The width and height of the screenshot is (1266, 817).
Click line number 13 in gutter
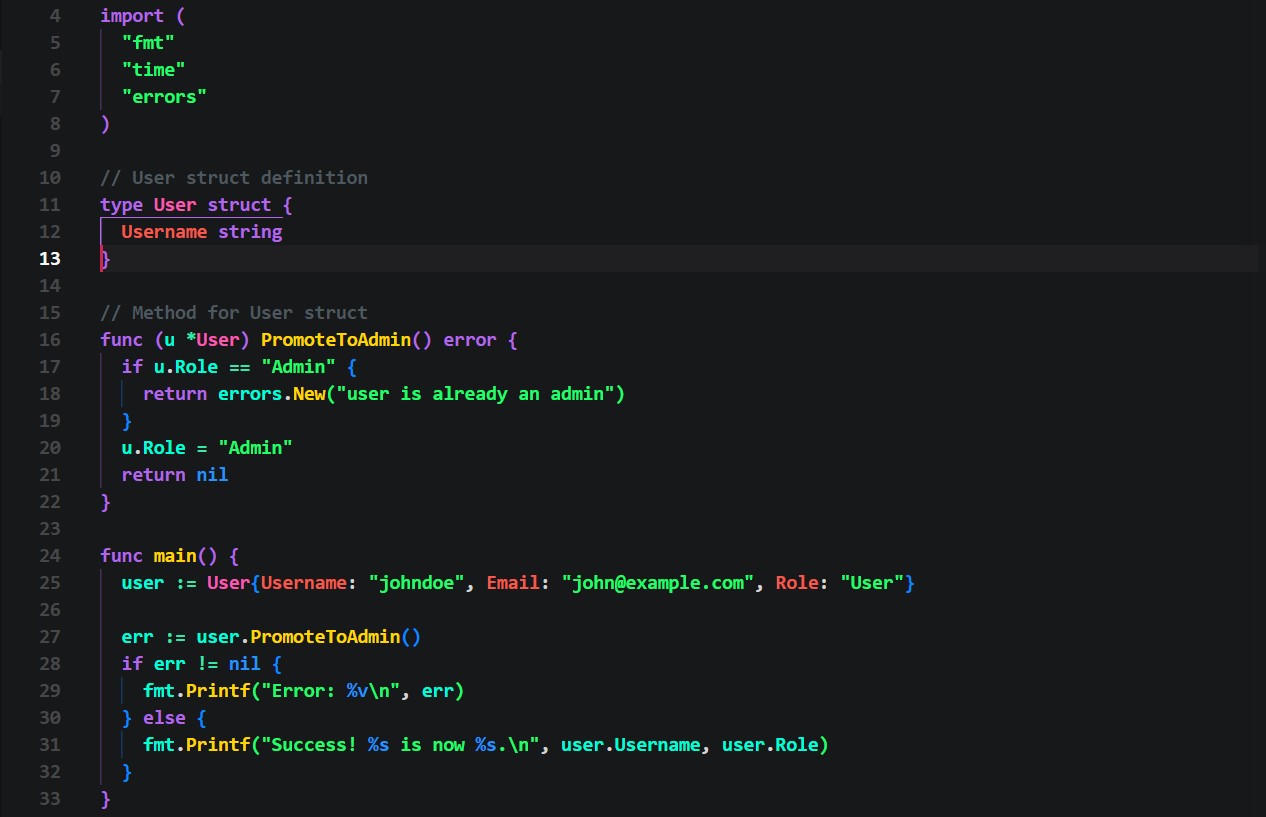(x=49, y=258)
